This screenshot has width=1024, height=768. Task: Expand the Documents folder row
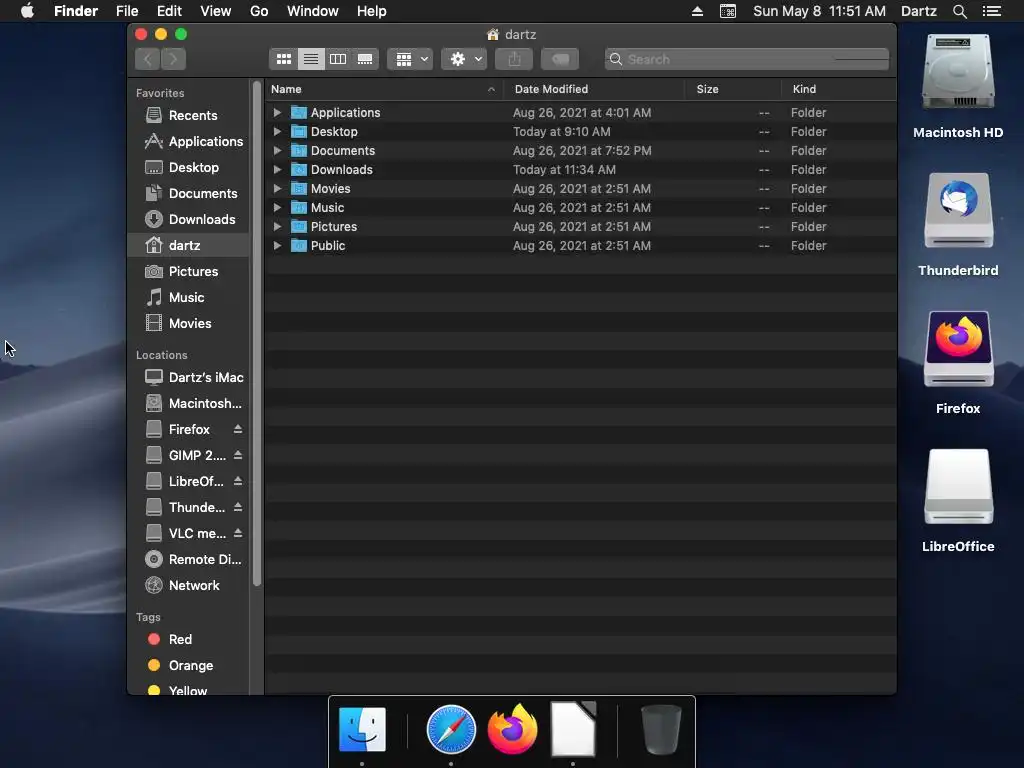tap(278, 151)
